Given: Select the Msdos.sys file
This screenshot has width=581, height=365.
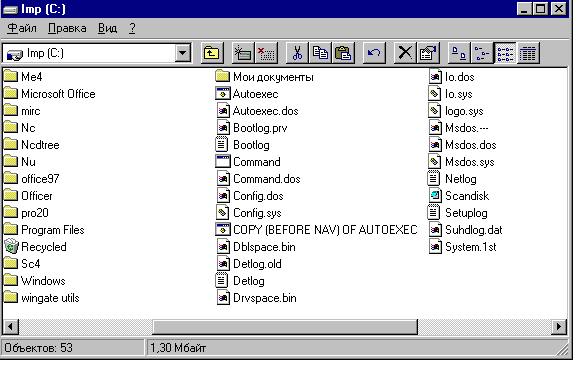Looking at the screenshot, I should [x=462, y=162].
